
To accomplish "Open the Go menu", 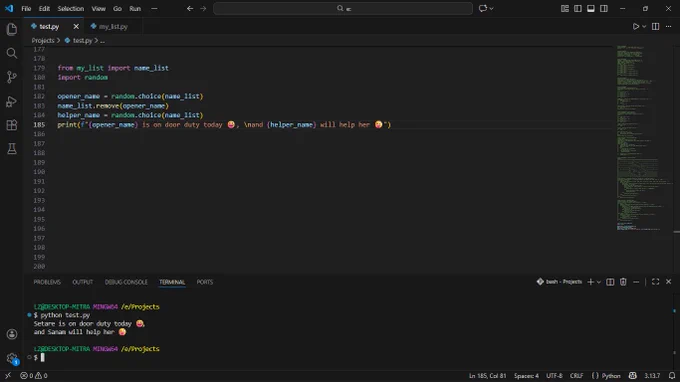I will 118,9.
